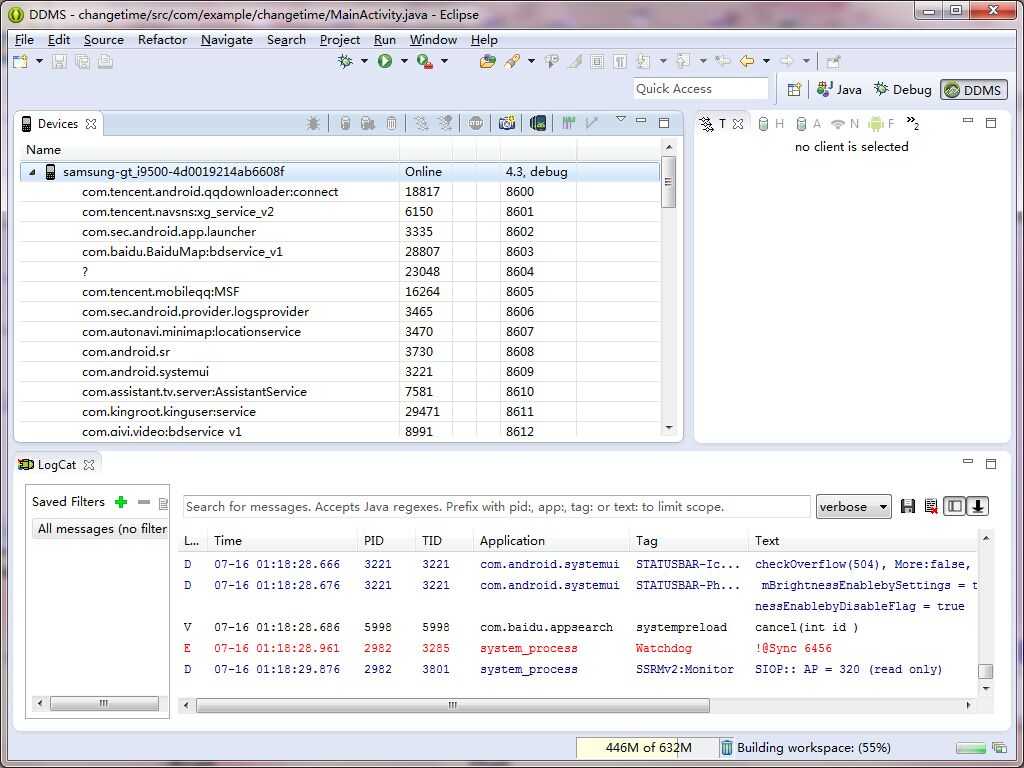Switch to the Java perspective
Viewport: 1024px width, 768px height.
[839, 89]
